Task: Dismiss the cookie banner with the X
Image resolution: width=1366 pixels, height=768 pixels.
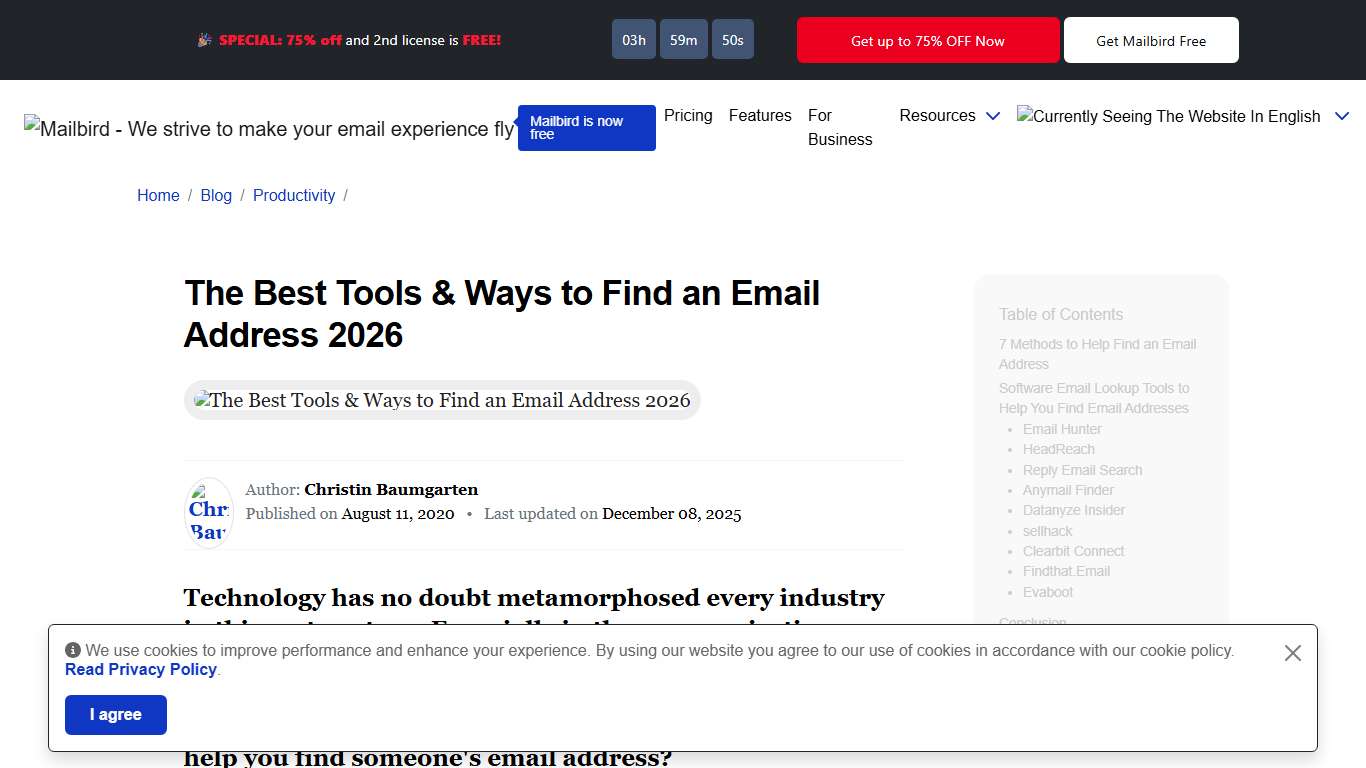Action: tap(1292, 652)
